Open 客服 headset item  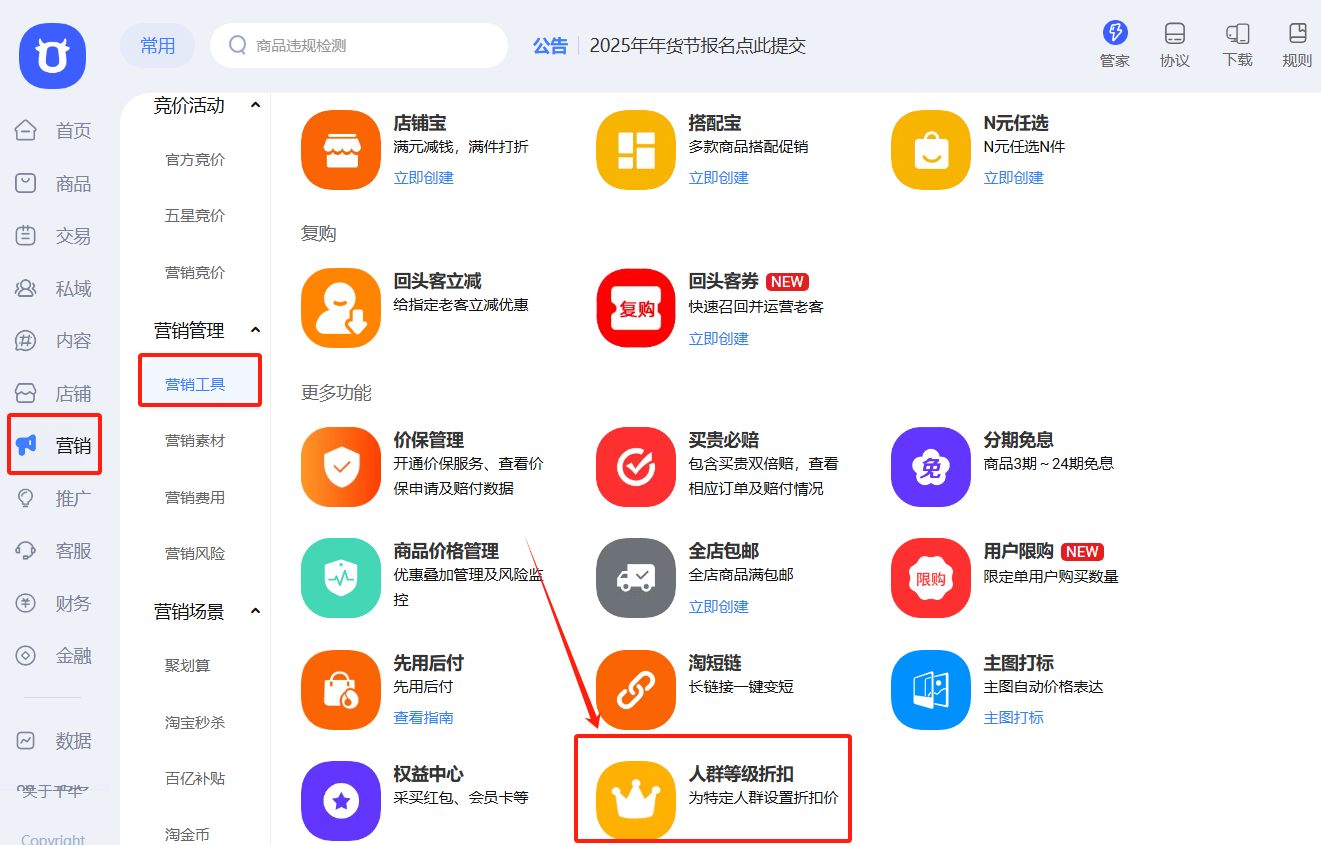tap(54, 551)
